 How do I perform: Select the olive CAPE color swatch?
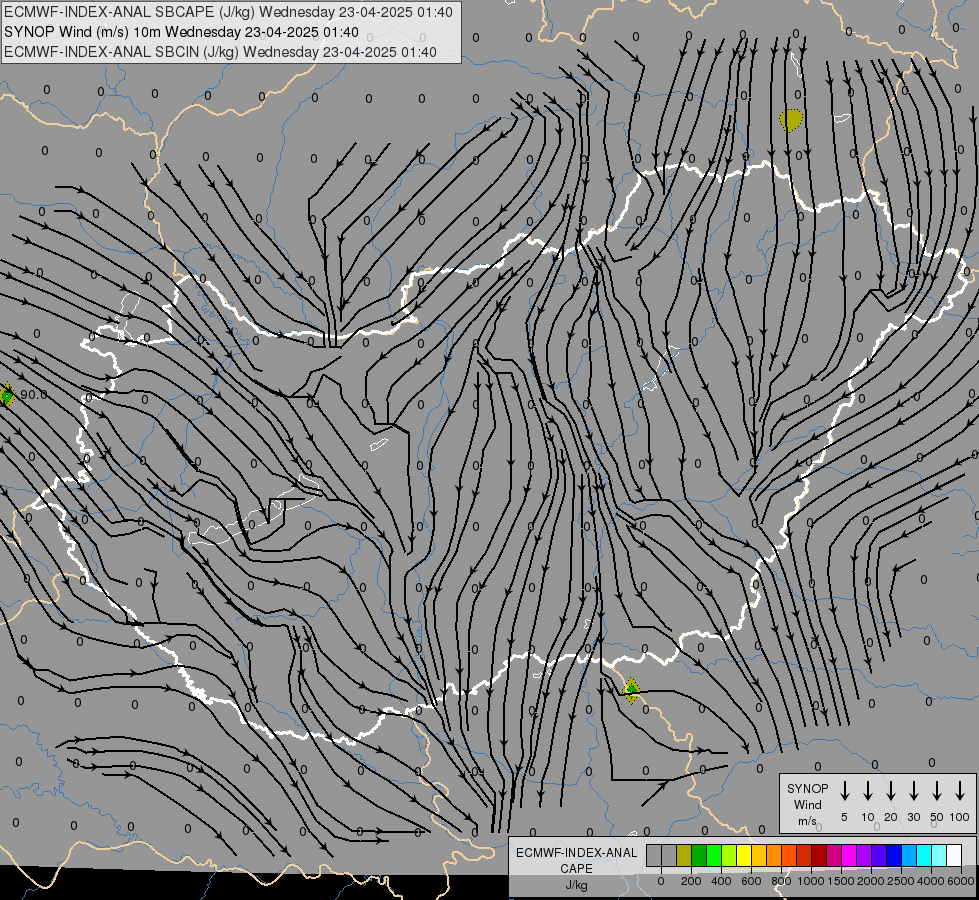[x=684, y=855]
